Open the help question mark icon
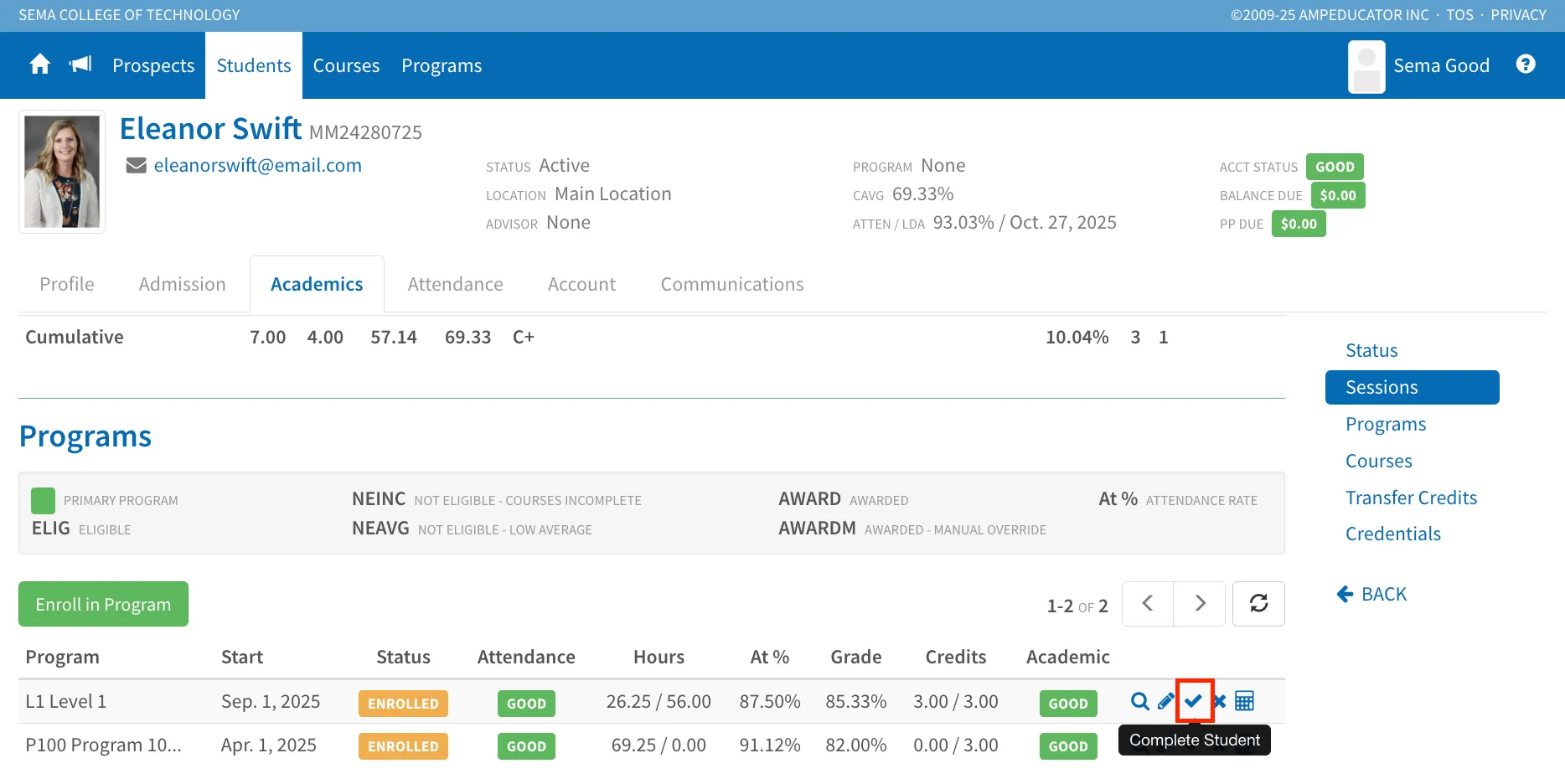Image resolution: width=1565 pixels, height=784 pixels. coord(1526,64)
